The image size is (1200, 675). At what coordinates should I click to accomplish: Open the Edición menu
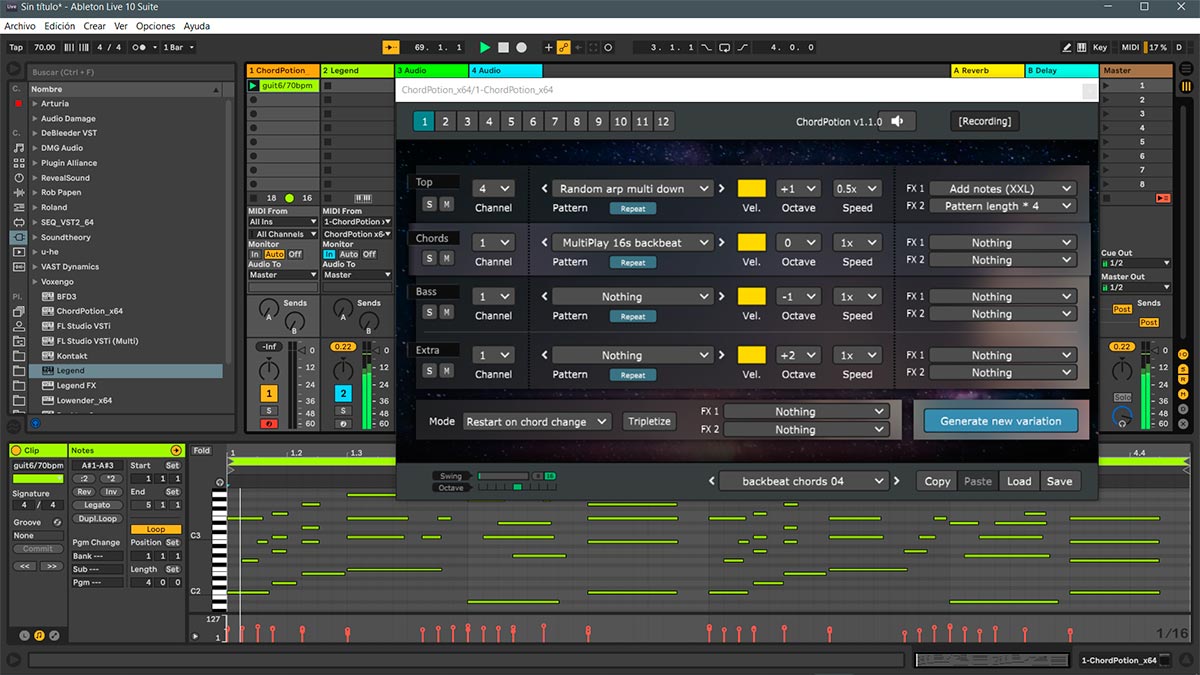pos(60,26)
